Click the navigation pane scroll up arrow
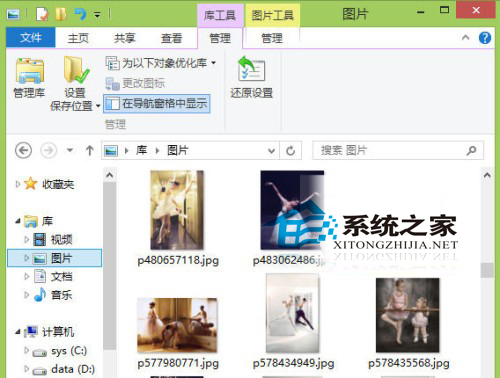The width and height of the screenshot is (500, 378). [110, 175]
